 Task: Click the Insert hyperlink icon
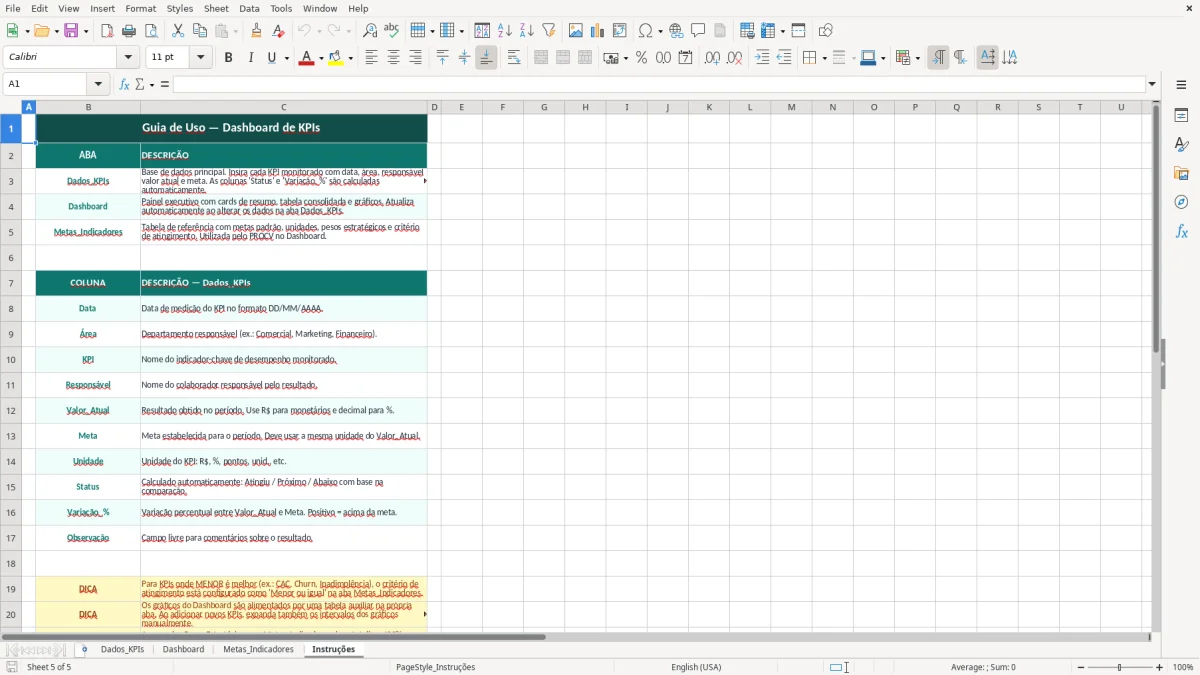[676, 31]
